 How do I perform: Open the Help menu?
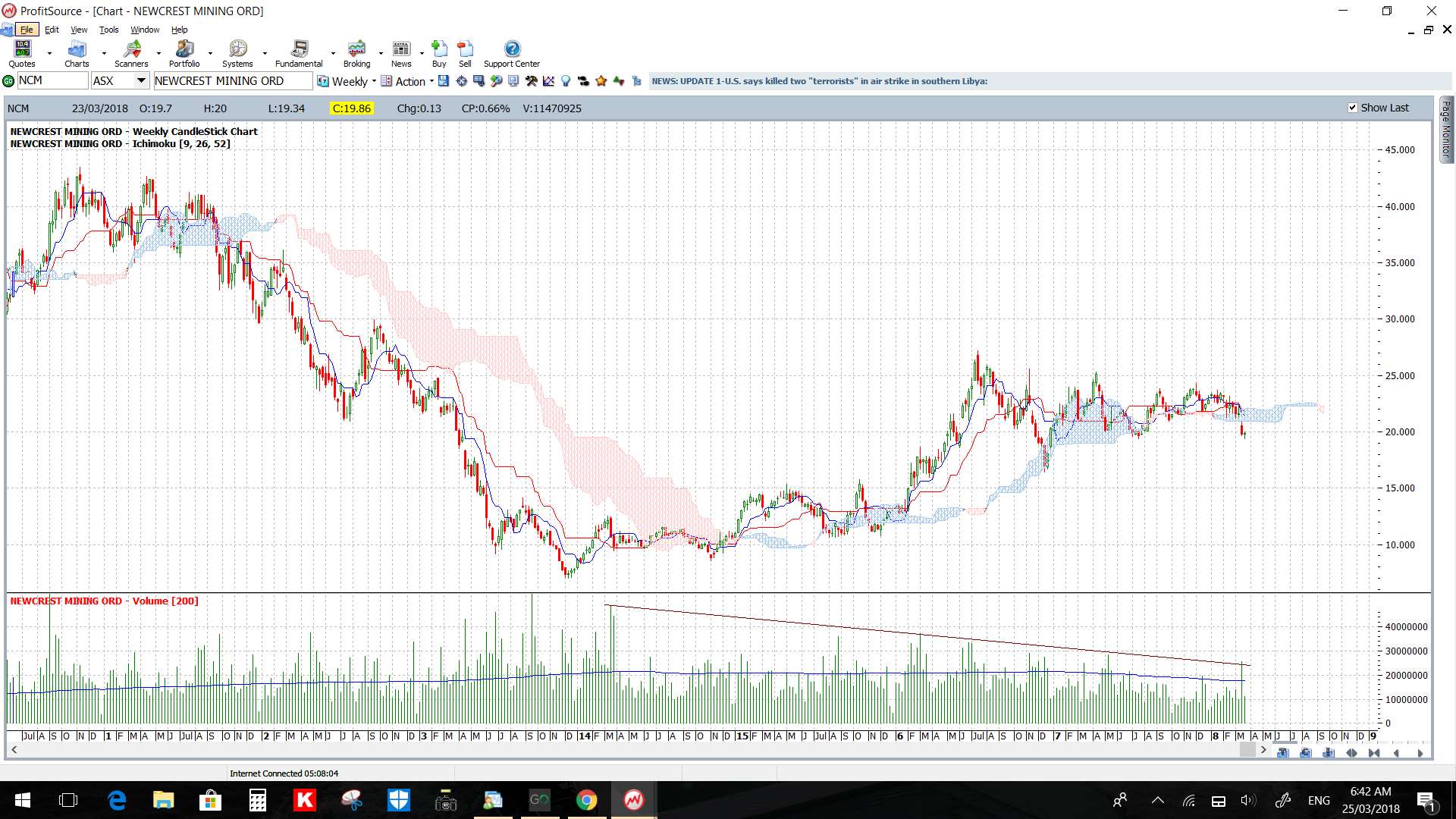[179, 30]
